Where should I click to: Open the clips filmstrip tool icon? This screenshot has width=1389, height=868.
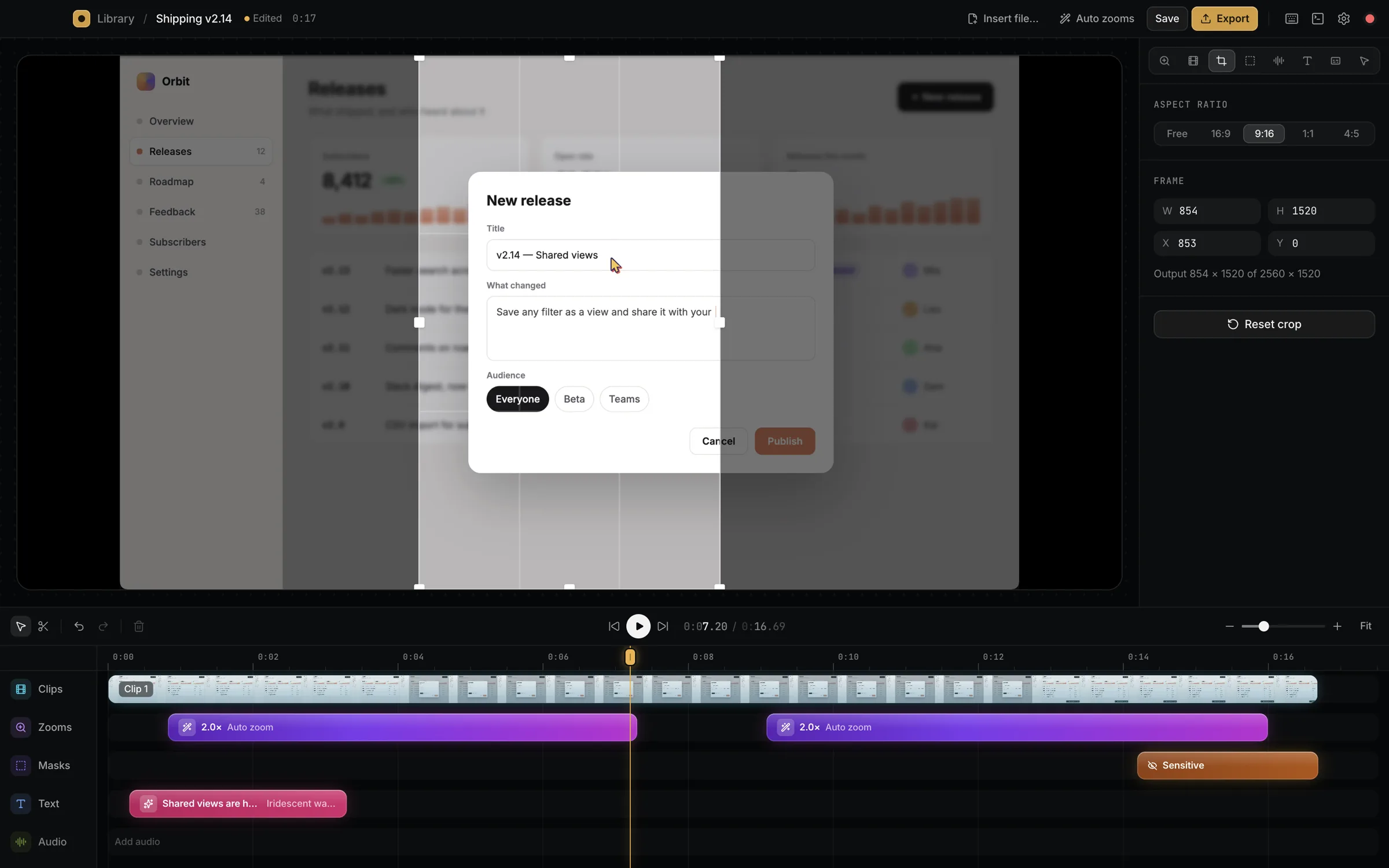[x=1193, y=61]
